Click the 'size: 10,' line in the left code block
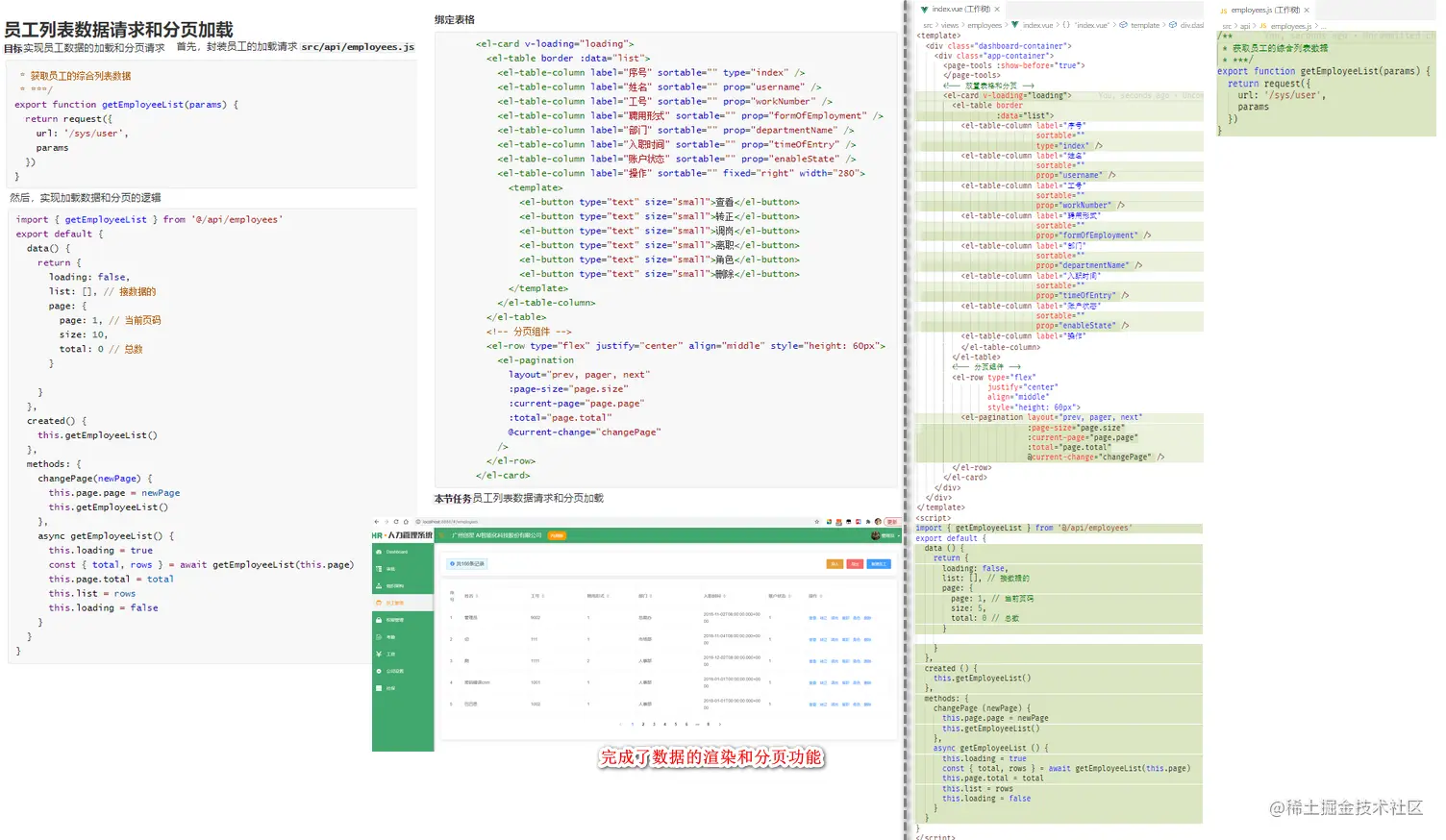 83,334
